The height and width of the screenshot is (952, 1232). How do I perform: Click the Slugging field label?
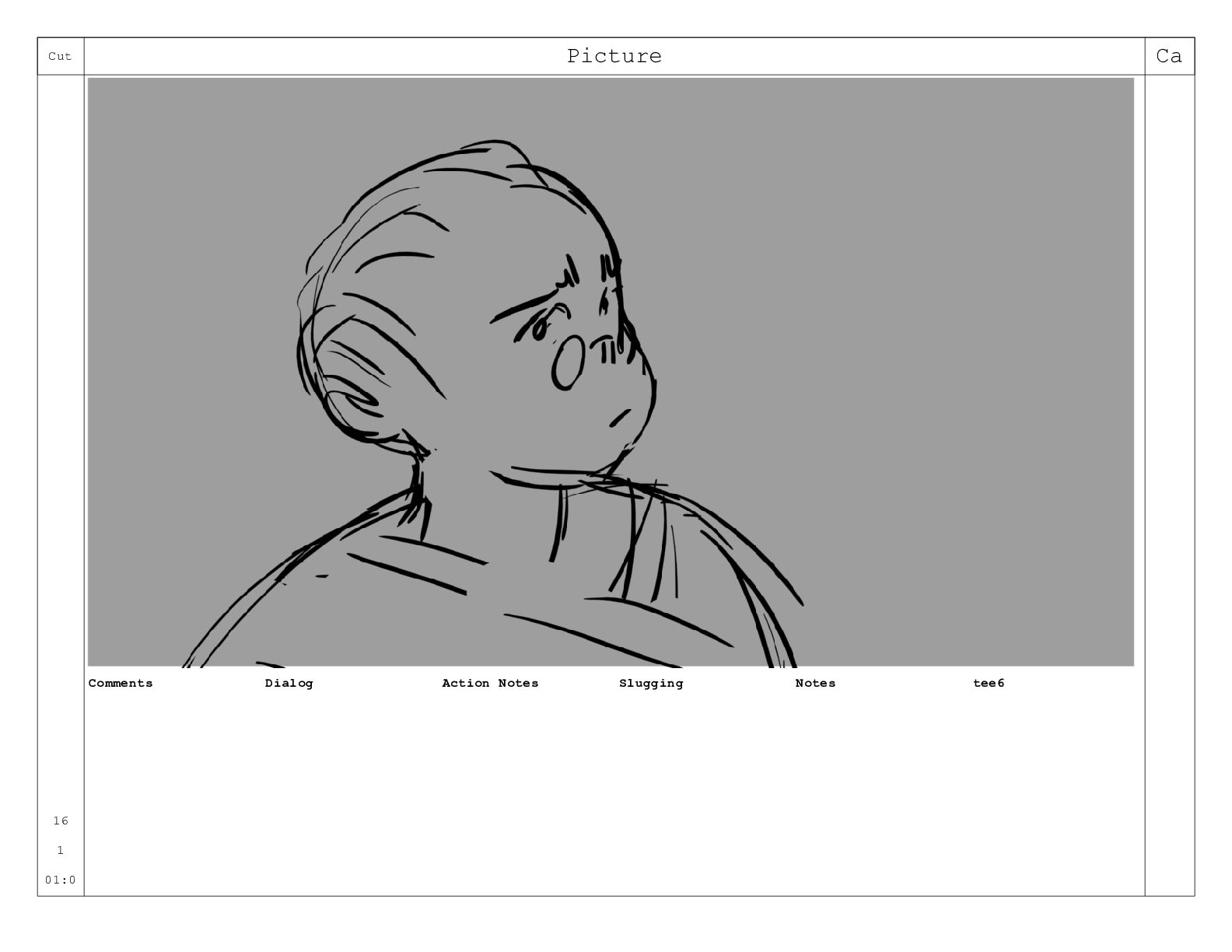(x=651, y=683)
